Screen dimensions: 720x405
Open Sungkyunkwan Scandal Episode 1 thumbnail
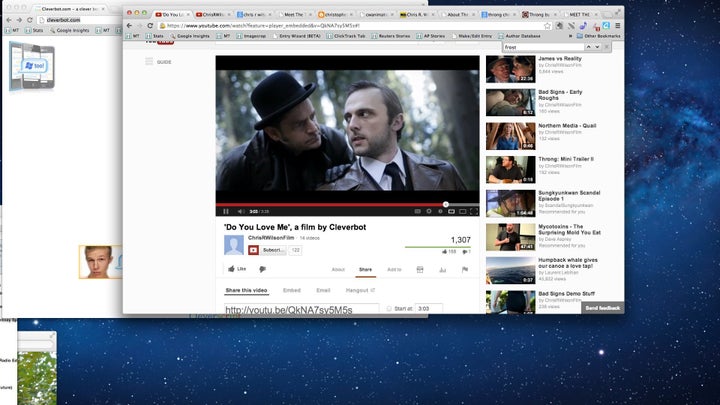(x=511, y=203)
